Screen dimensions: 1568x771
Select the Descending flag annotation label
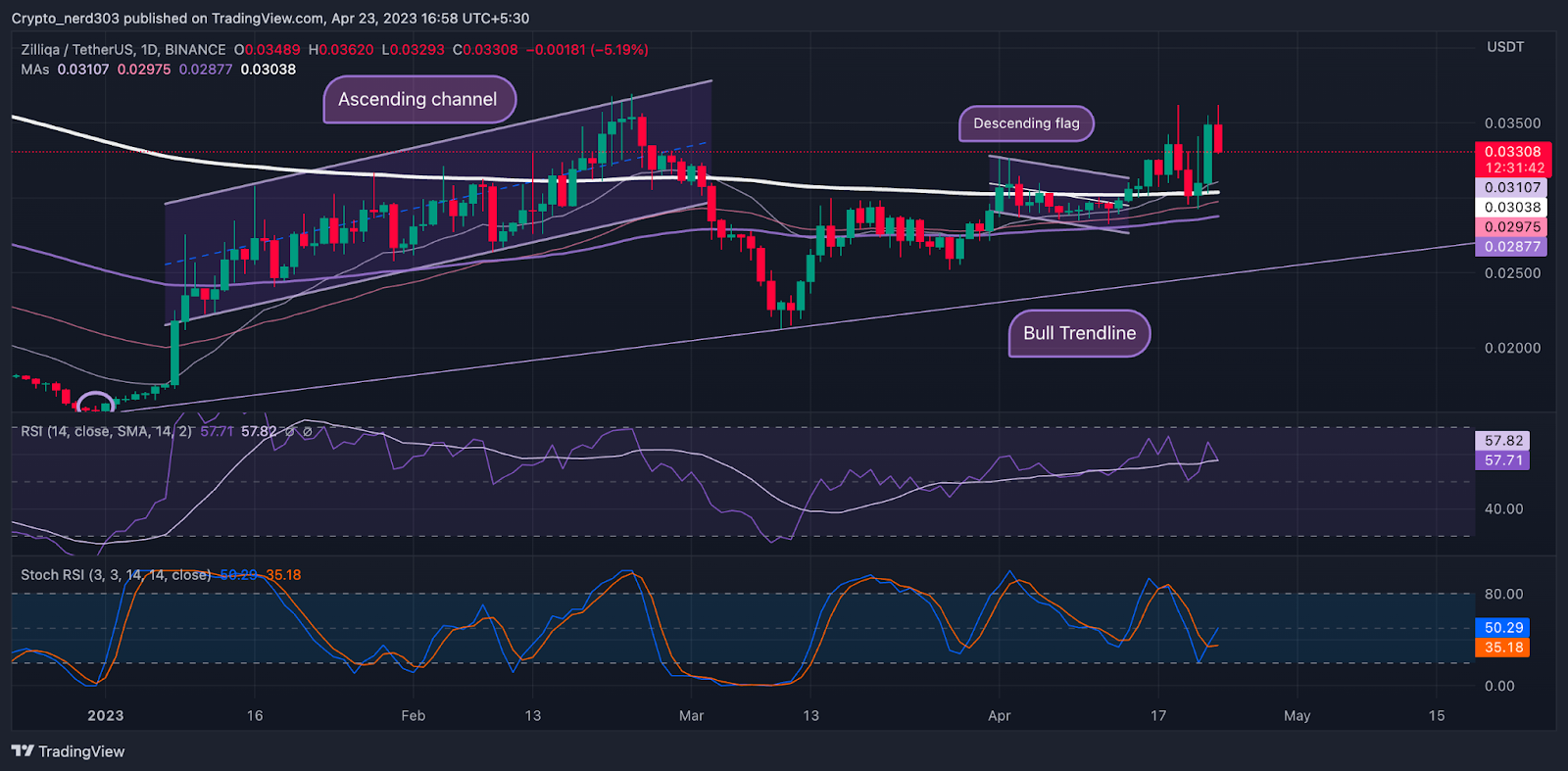[x=1026, y=123]
